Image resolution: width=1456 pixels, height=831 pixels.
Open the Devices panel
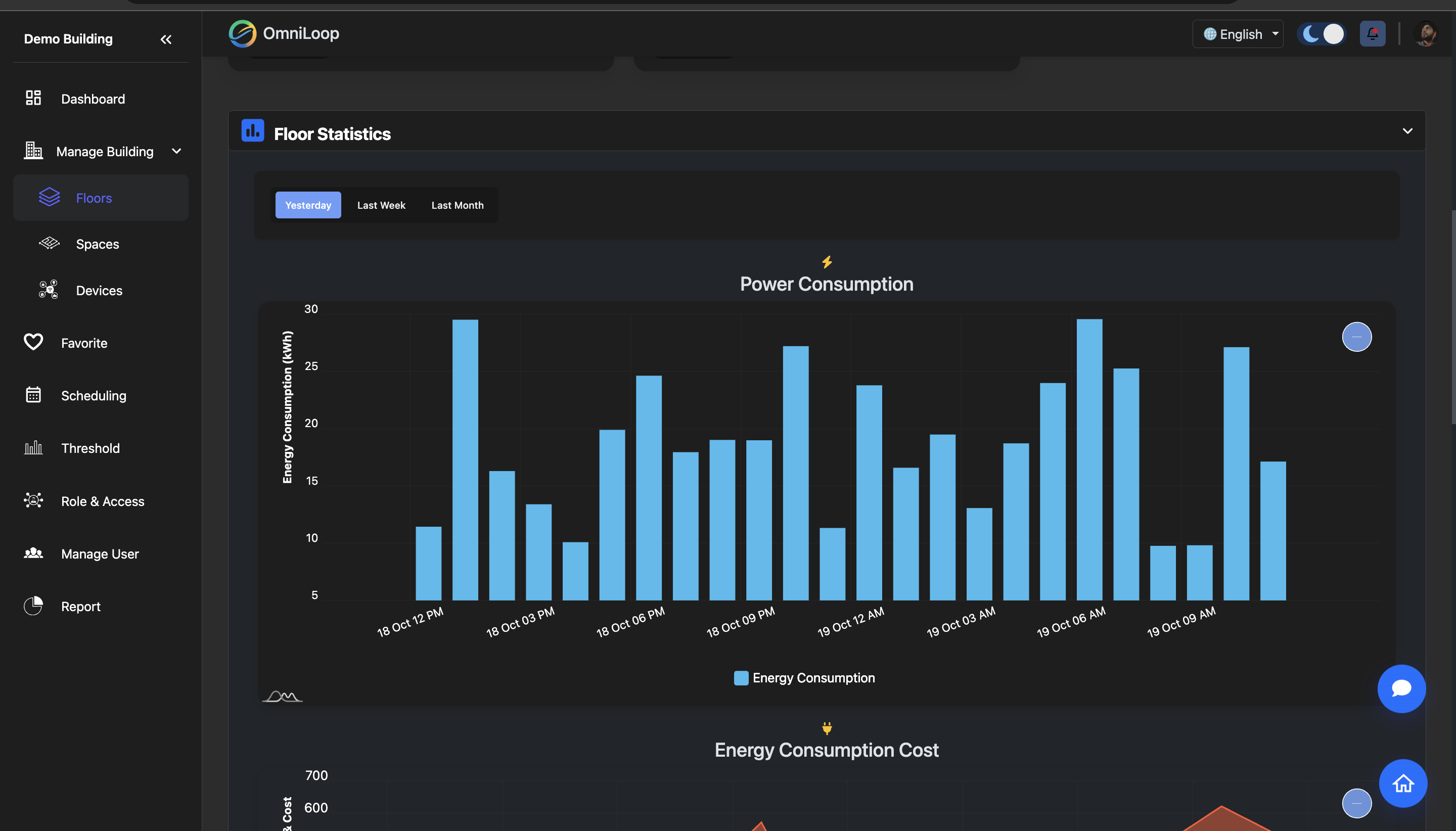point(98,290)
